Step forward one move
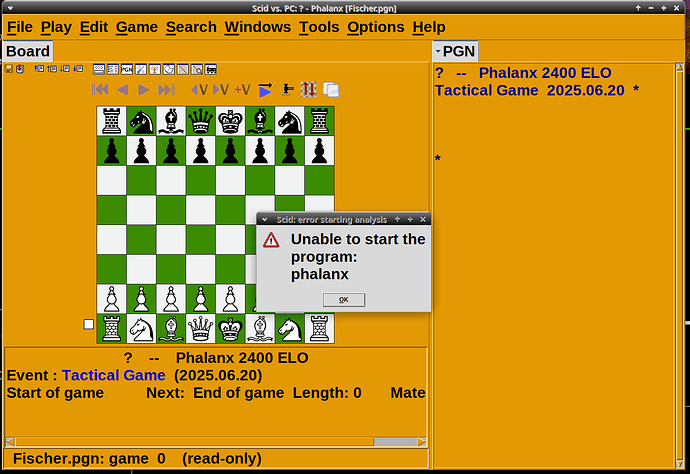Viewport: 690px width, 474px height. (x=144, y=90)
